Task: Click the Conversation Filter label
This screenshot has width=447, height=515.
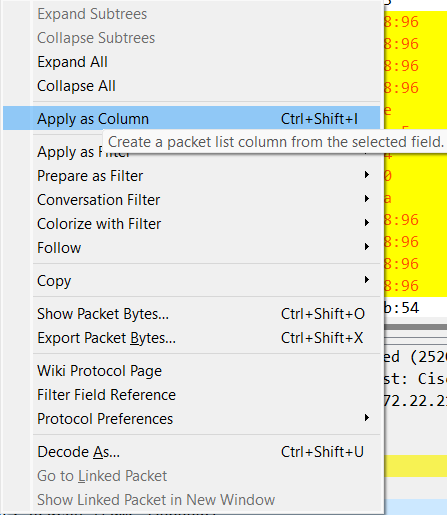Action: point(99,200)
